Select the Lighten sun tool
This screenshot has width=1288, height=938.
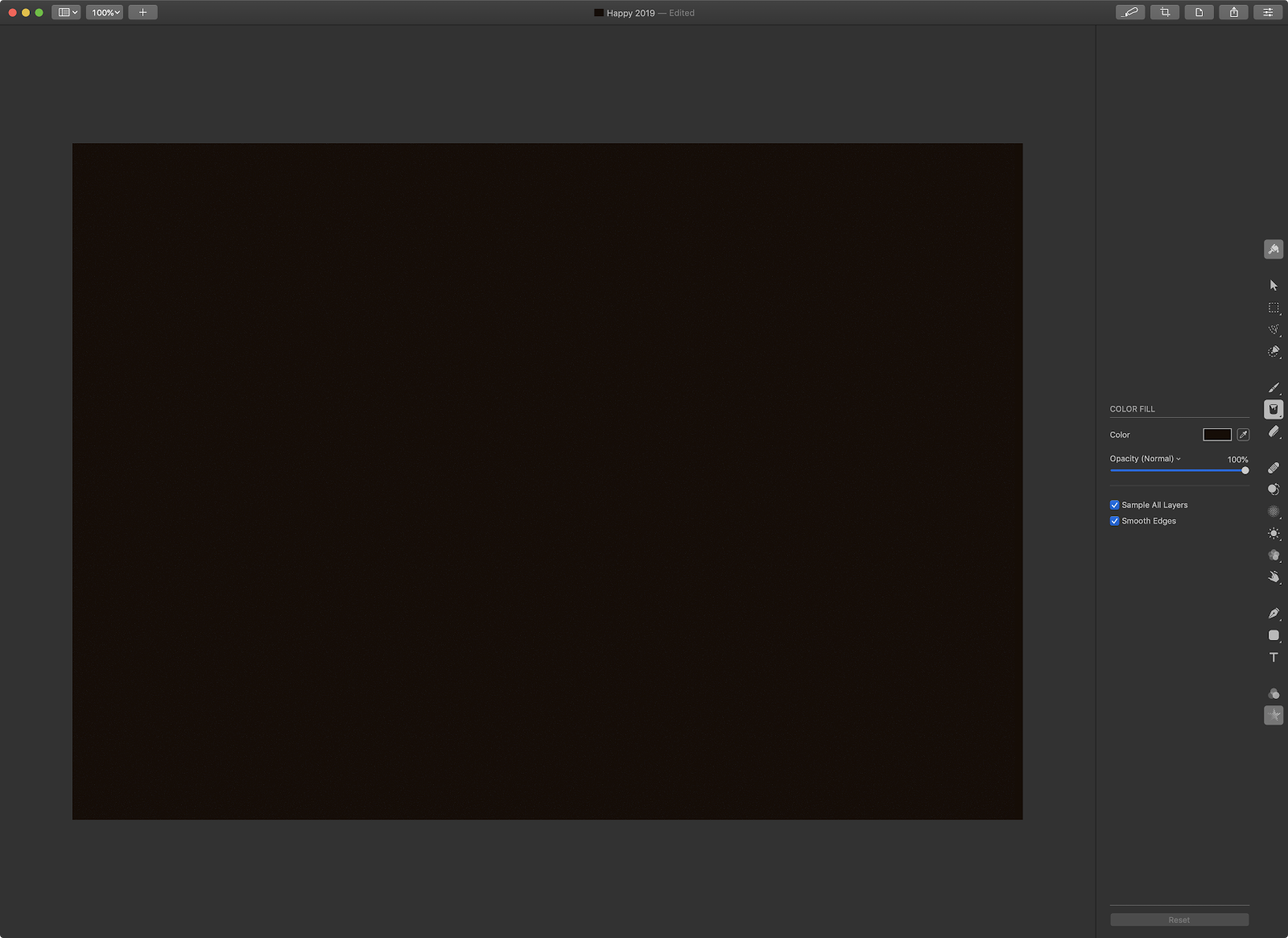pyautogui.click(x=1274, y=534)
